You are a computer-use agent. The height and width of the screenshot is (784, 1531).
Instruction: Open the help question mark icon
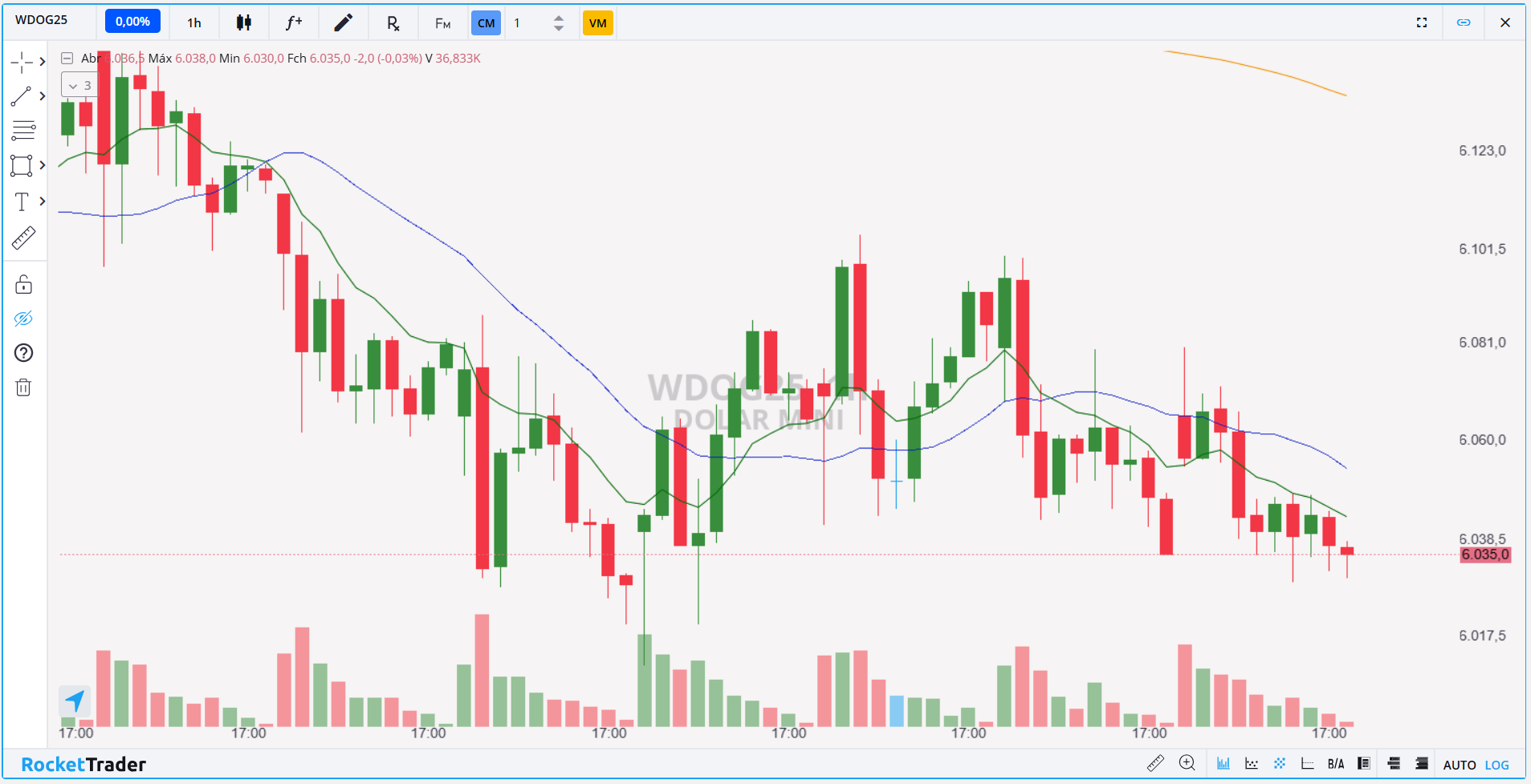(x=23, y=353)
